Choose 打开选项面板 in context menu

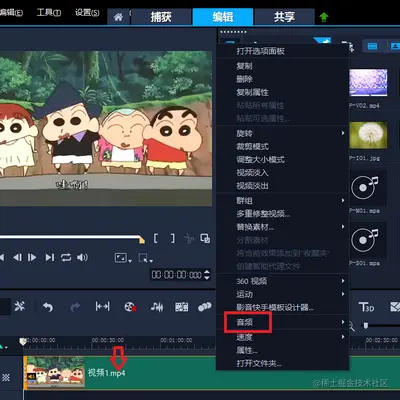point(282,51)
